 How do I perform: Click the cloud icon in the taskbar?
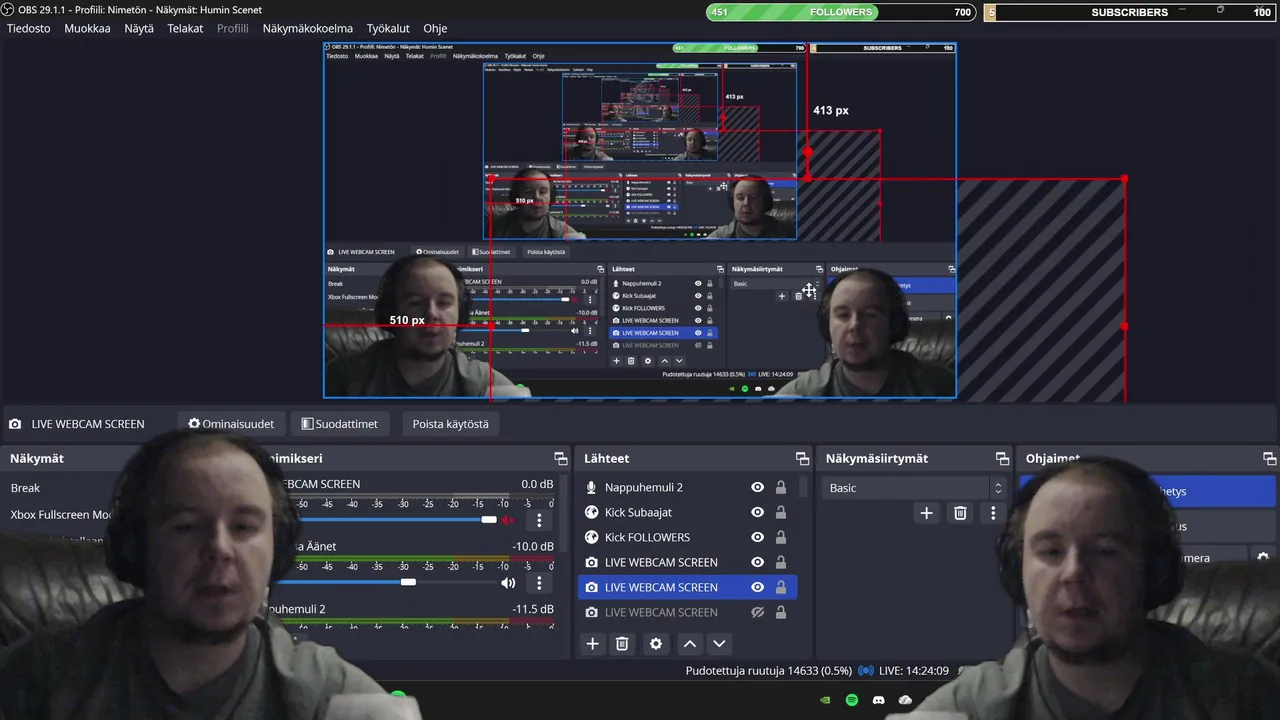pos(905,701)
